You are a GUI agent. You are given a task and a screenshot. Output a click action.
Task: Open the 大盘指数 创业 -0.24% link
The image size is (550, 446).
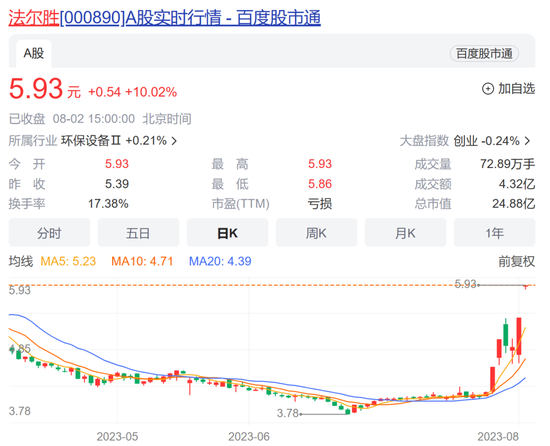[x=465, y=141]
